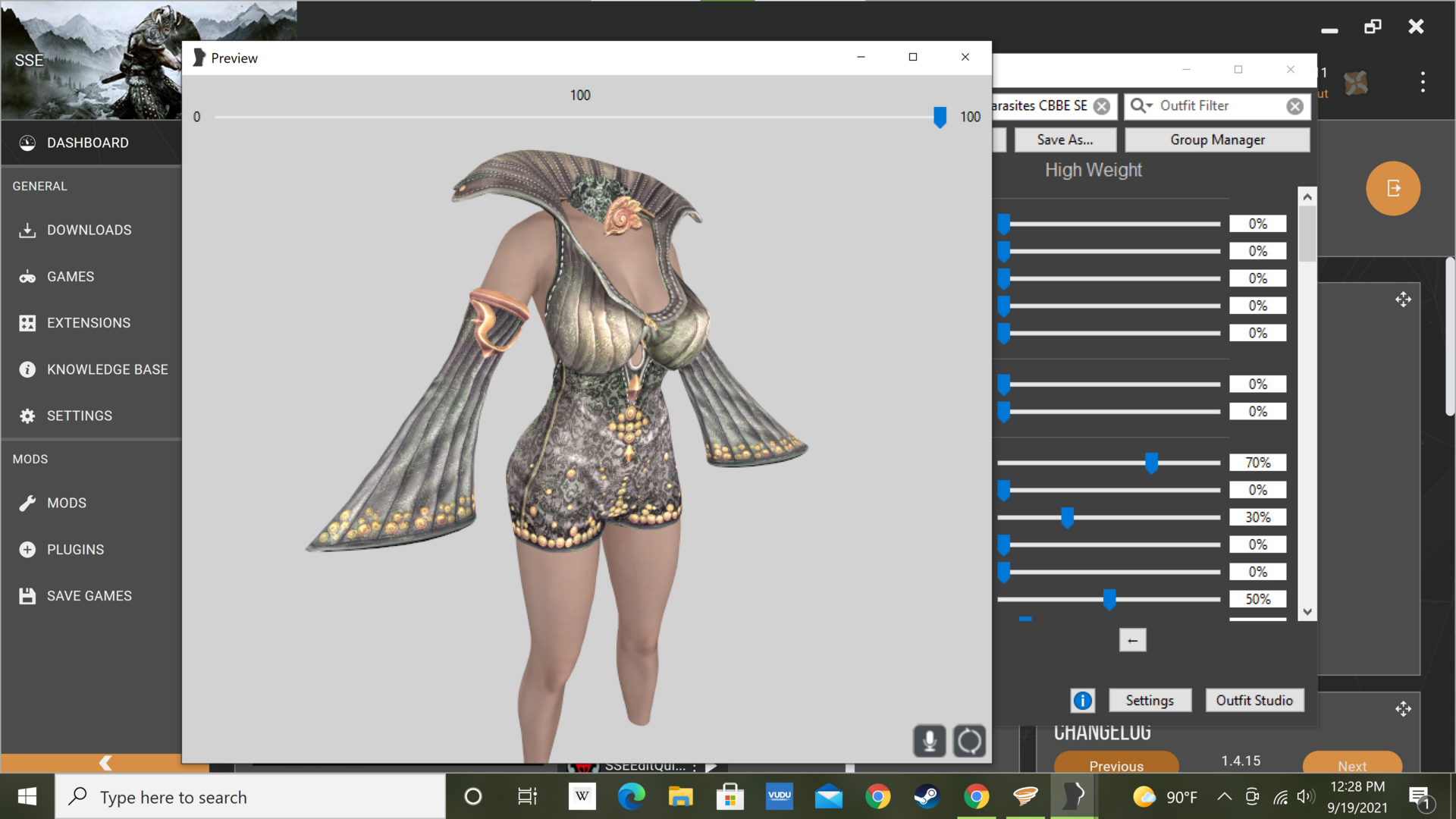Click Previous in changelog dashlet

1116,763
